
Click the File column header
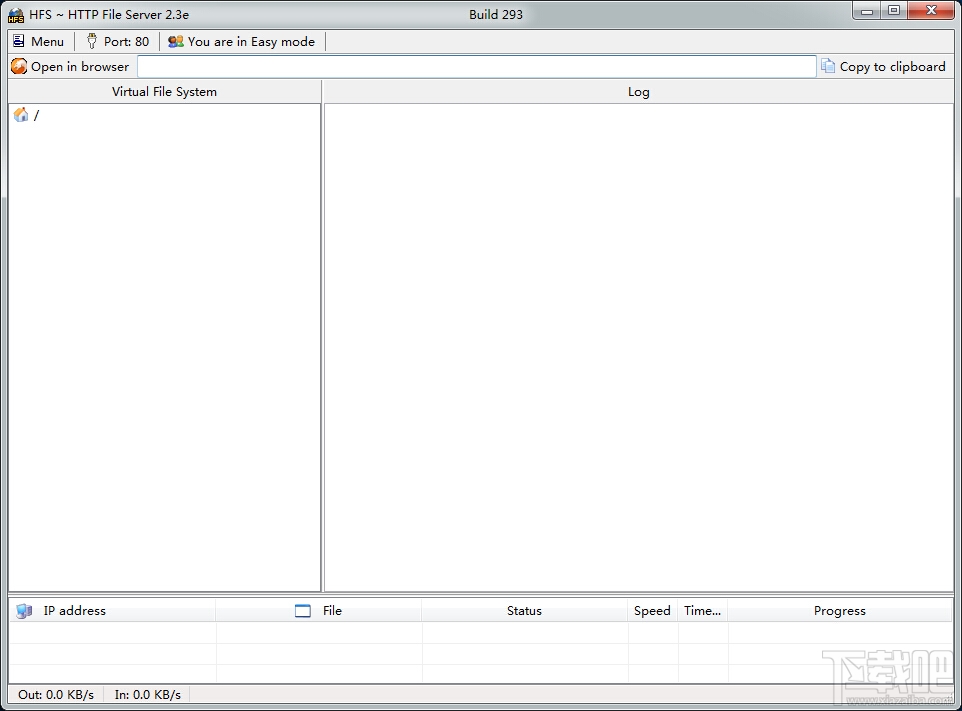coord(318,610)
